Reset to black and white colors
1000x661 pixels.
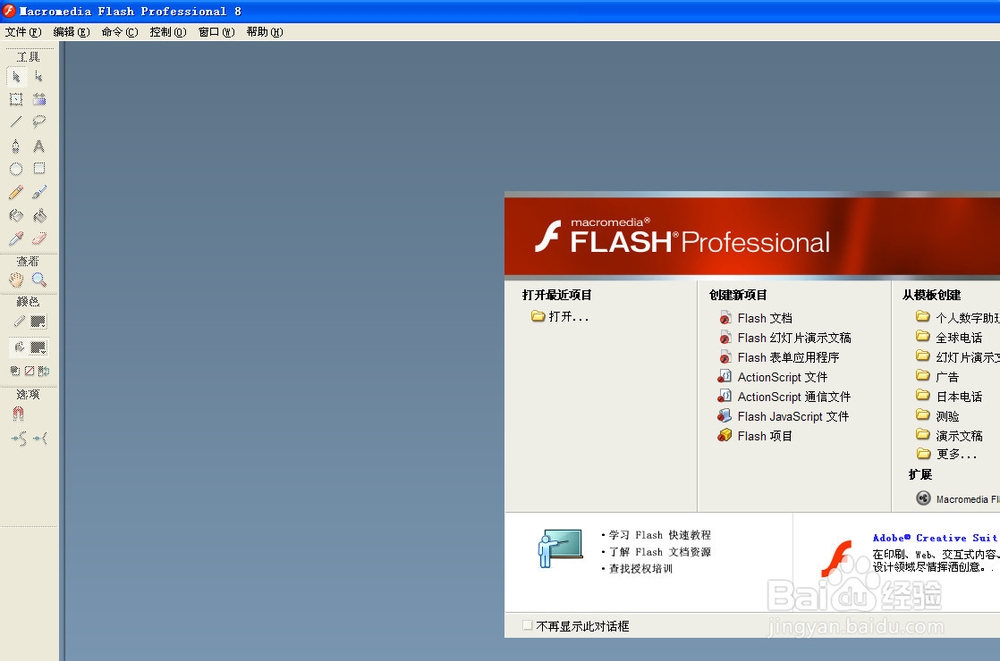coord(15,371)
